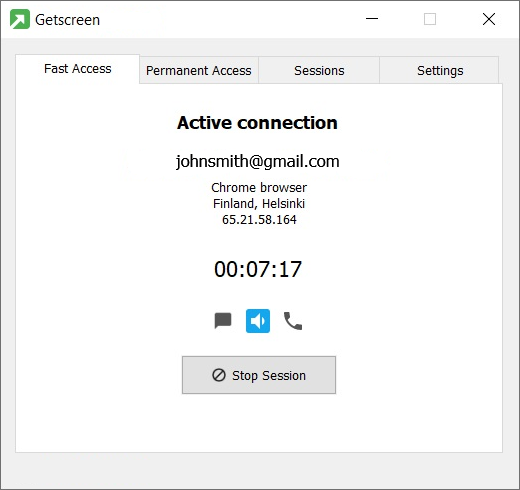Viewport: 520px width, 490px height.
Task: Start a voice call with phone icon
Action: tap(293, 321)
